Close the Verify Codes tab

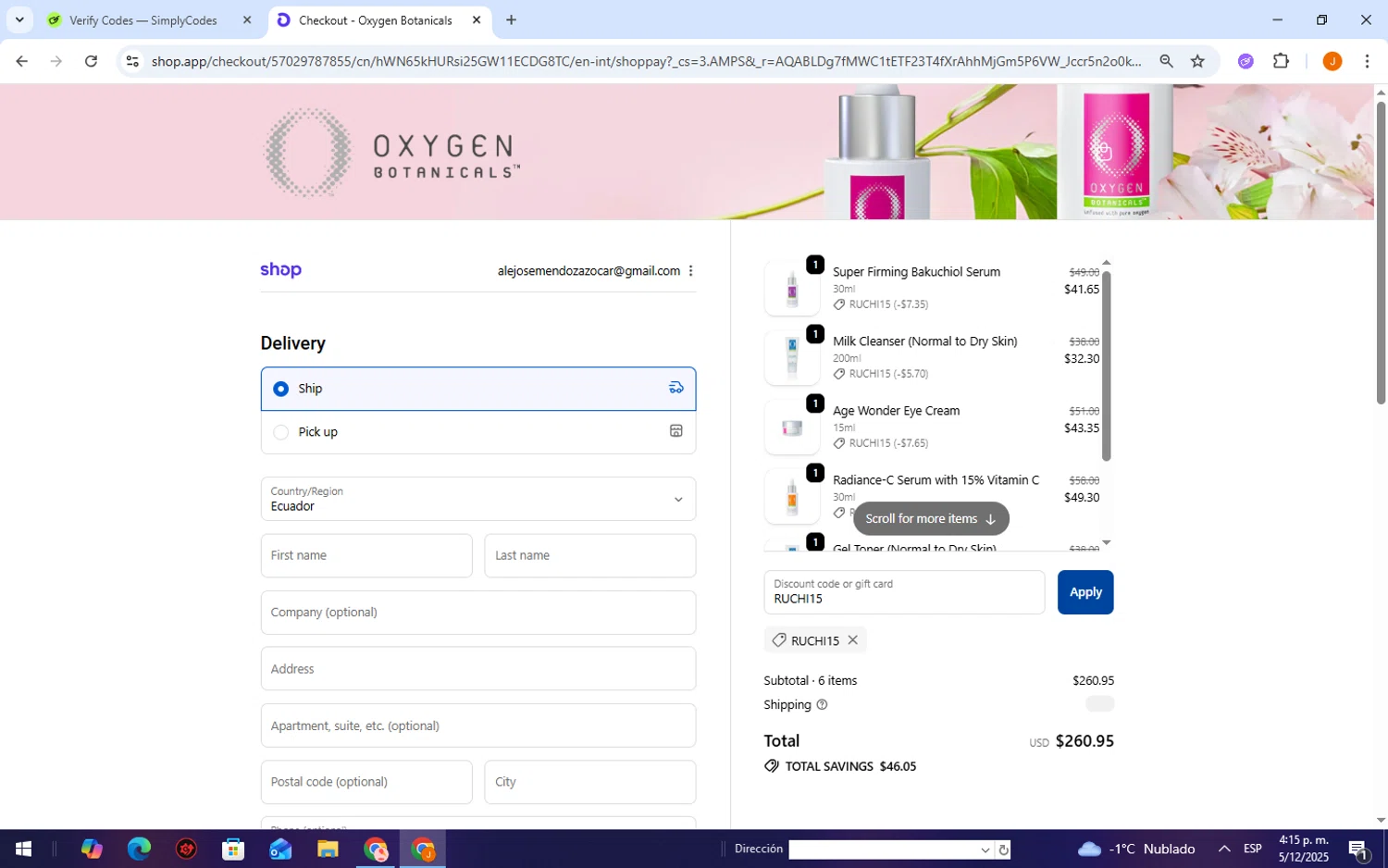pyautogui.click(x=247, y=19)
